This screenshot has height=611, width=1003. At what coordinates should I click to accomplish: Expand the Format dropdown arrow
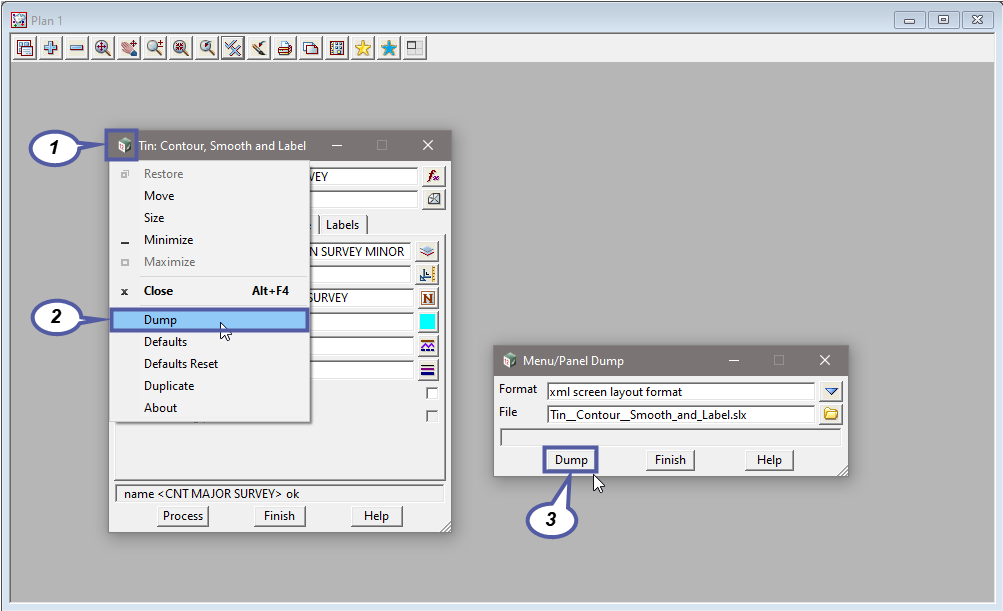pyautogui.click(x=831, y=391)
